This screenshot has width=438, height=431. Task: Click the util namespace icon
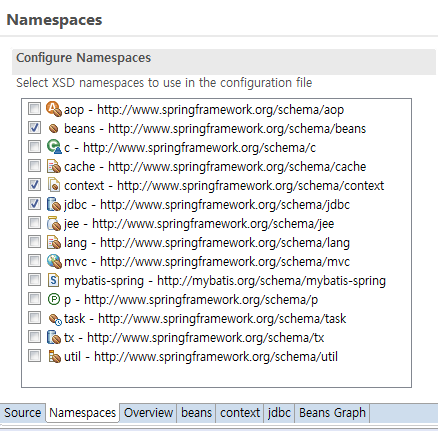[54, 356]
